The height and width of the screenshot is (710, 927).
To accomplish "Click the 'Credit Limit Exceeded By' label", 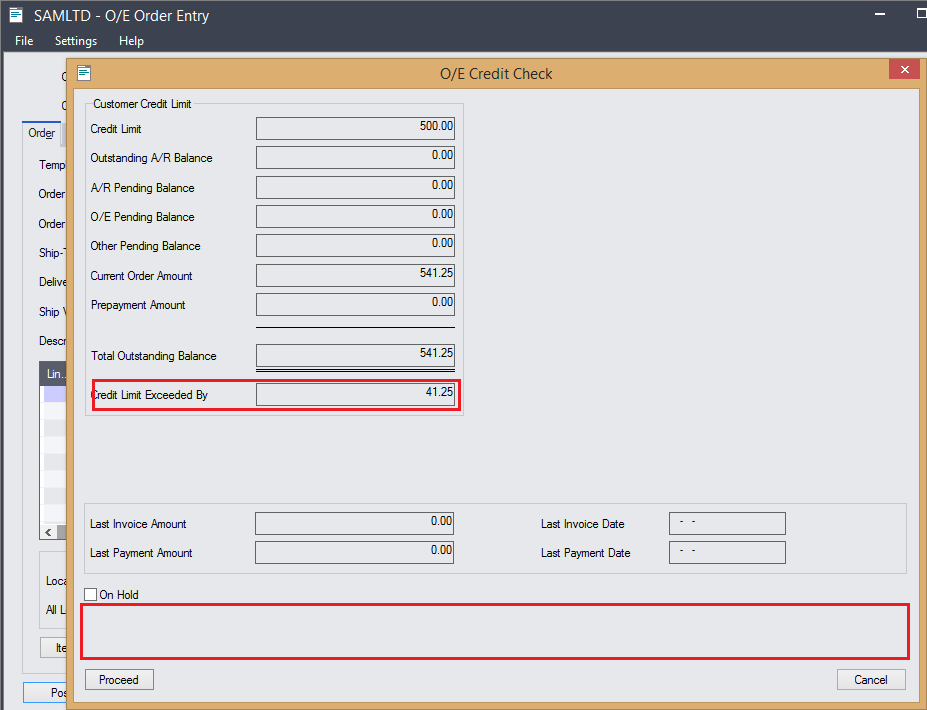I will (150, 395).
